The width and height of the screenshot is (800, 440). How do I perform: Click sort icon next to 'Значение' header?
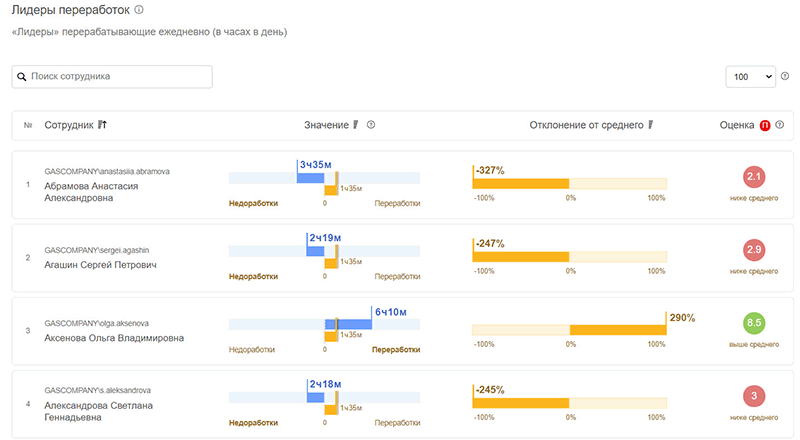[x=355, y=125]
